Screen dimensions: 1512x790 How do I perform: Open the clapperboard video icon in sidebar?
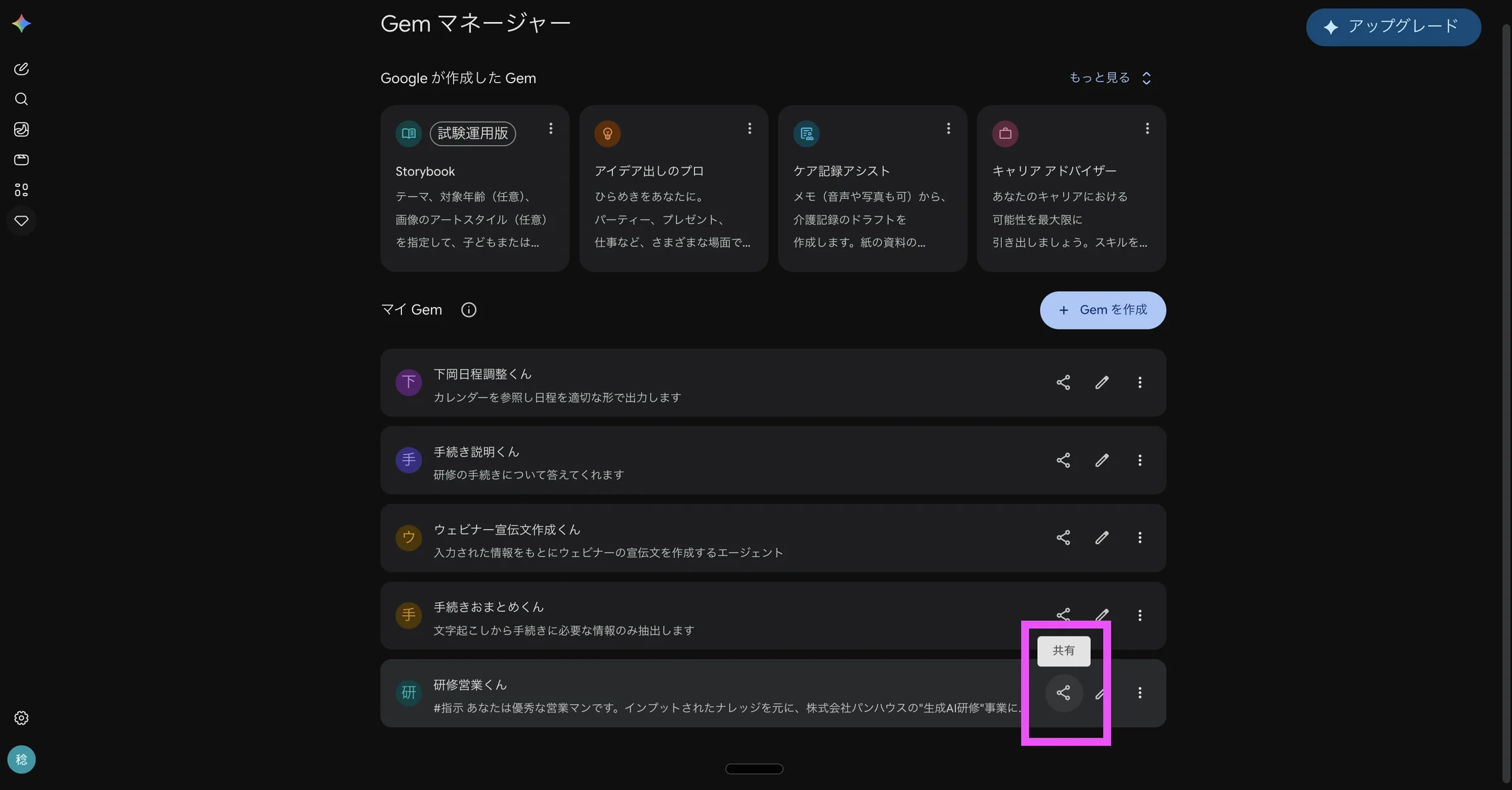coord(21,159)
